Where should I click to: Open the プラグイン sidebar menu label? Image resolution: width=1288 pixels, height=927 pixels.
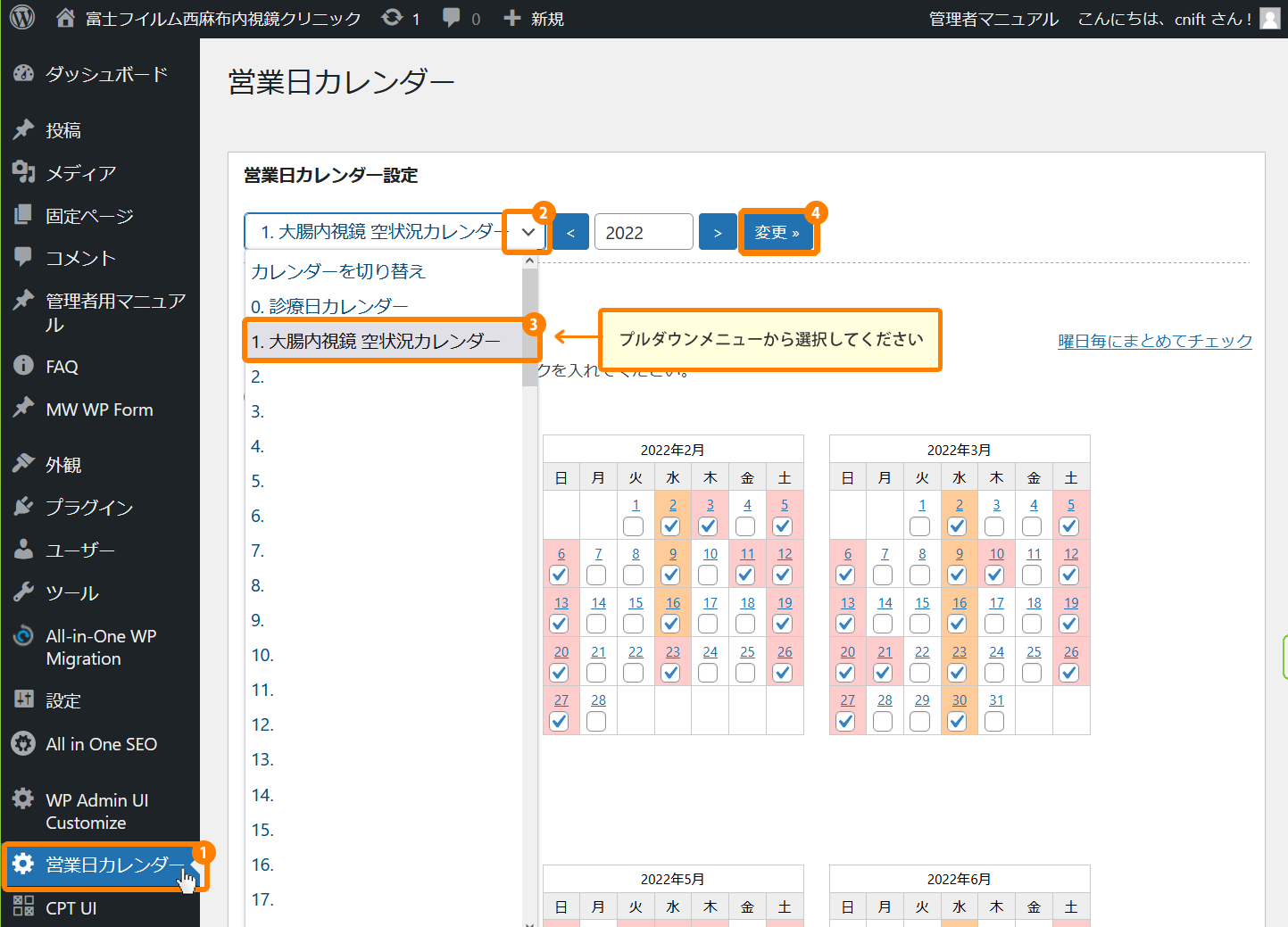click(x=89, y=508)
